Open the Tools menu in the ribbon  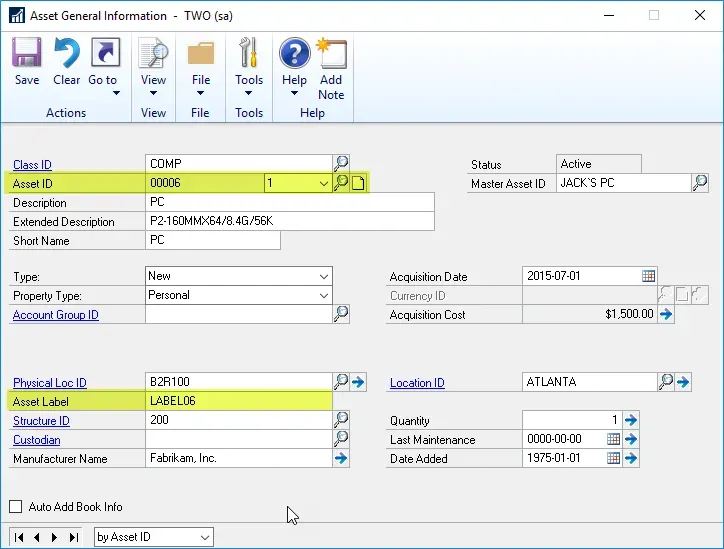(x=249, y=68)
